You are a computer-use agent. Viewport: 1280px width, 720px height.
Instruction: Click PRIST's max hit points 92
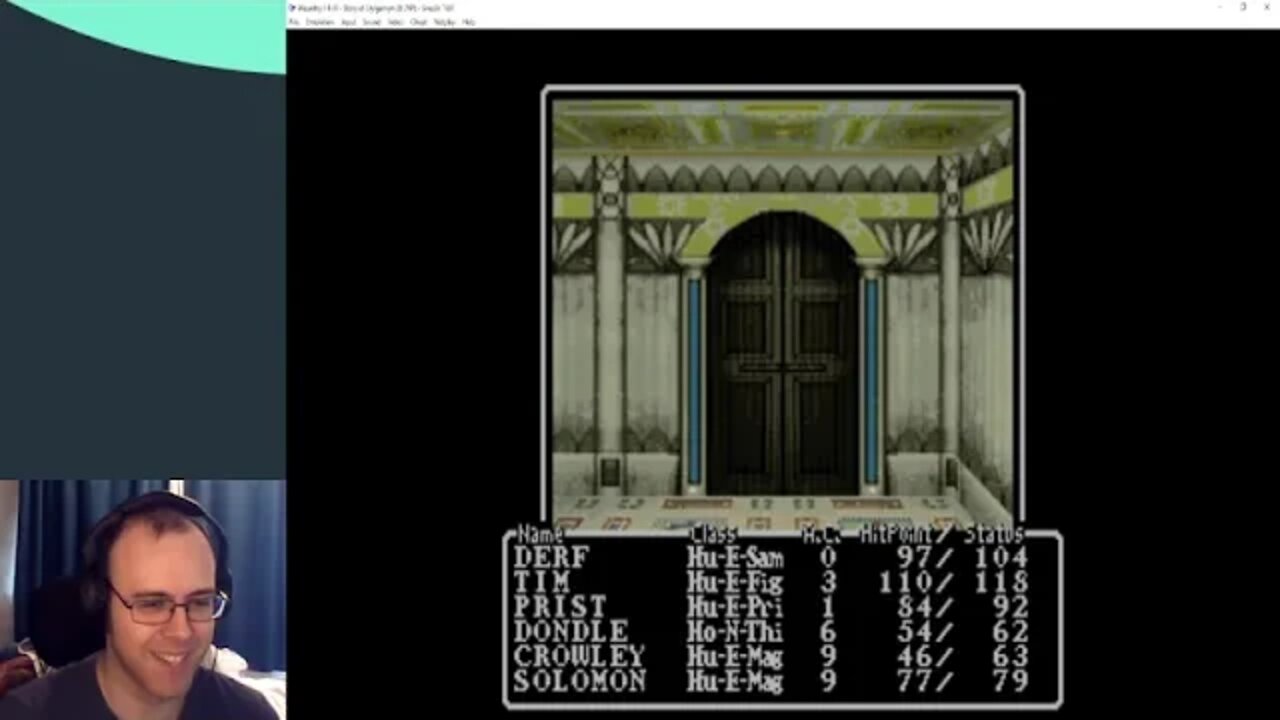coord(1011,608)
